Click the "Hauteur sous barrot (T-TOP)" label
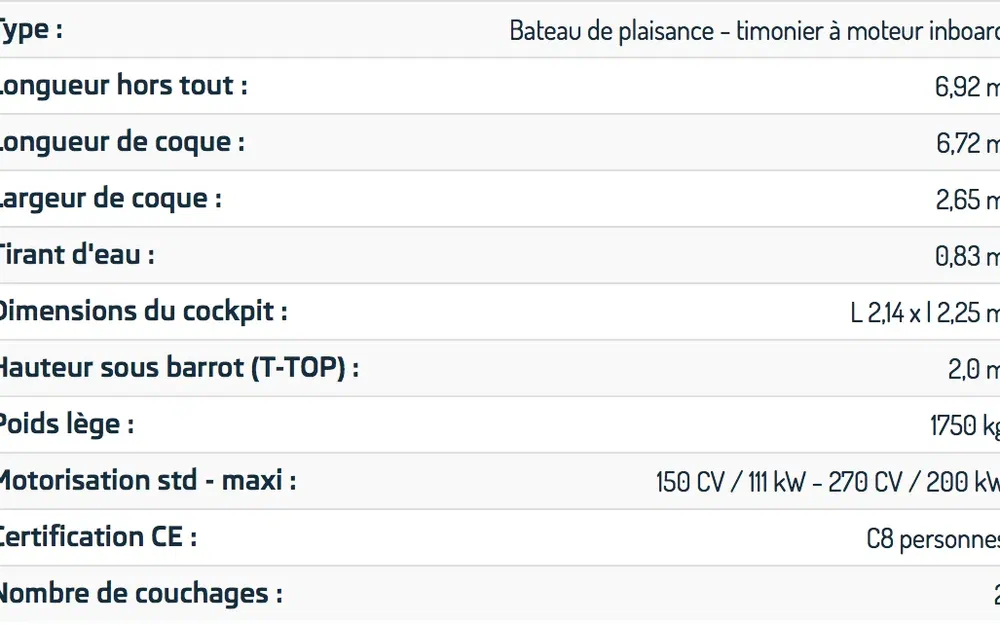 (178, 368)
